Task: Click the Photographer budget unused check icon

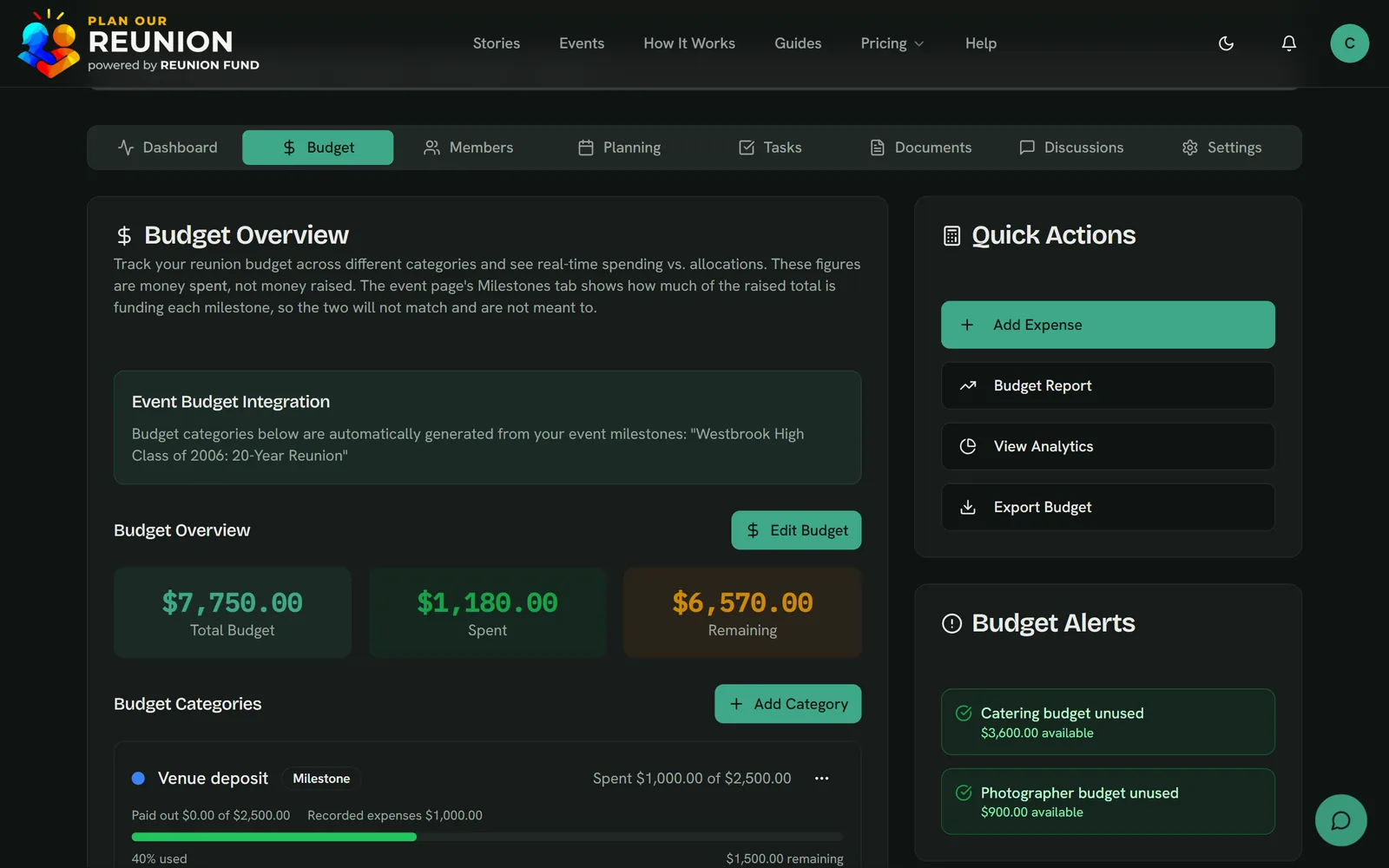Action: (964, 792)
